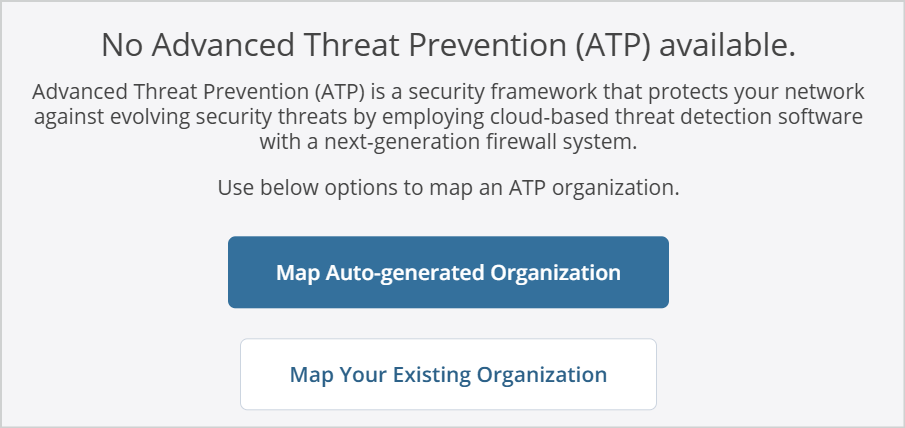This screenshot has width=905, height=428.
Task: Click 'Advanced Threat Prevention (ATP)' starting the description
Action: click(x=191, y=92)
